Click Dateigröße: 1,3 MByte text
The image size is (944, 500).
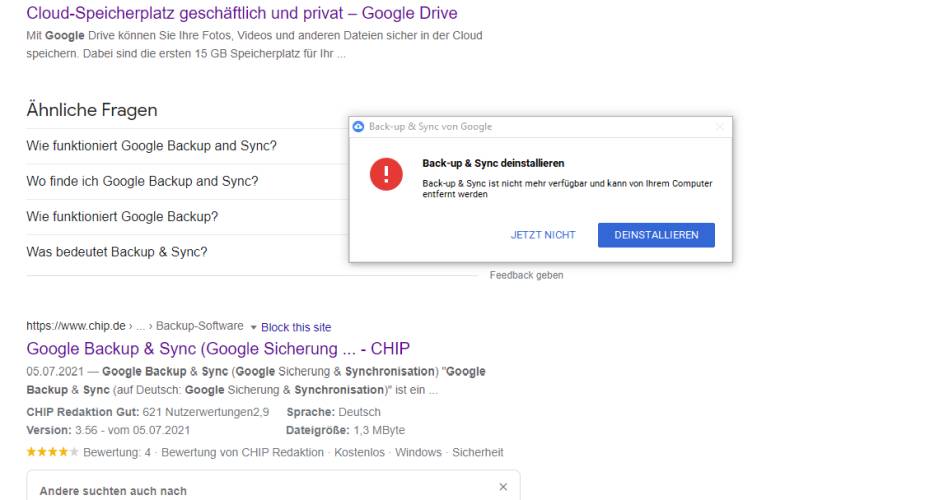click(x=346, y=430)
